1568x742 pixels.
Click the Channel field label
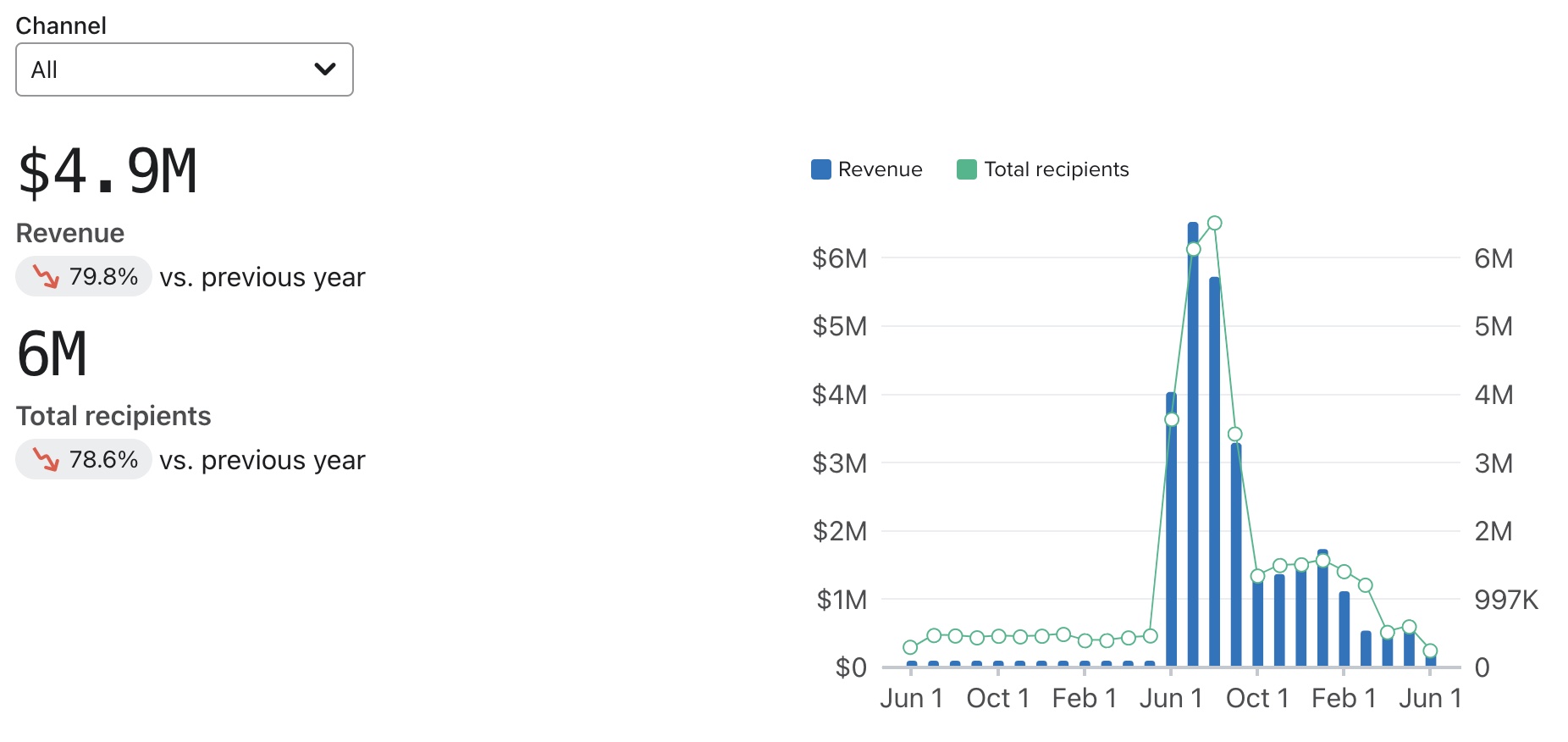coord(61,25)
